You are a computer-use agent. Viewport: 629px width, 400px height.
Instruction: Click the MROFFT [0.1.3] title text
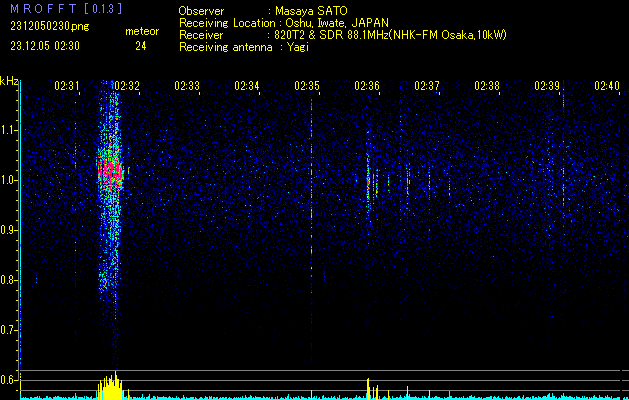(66, 9)
